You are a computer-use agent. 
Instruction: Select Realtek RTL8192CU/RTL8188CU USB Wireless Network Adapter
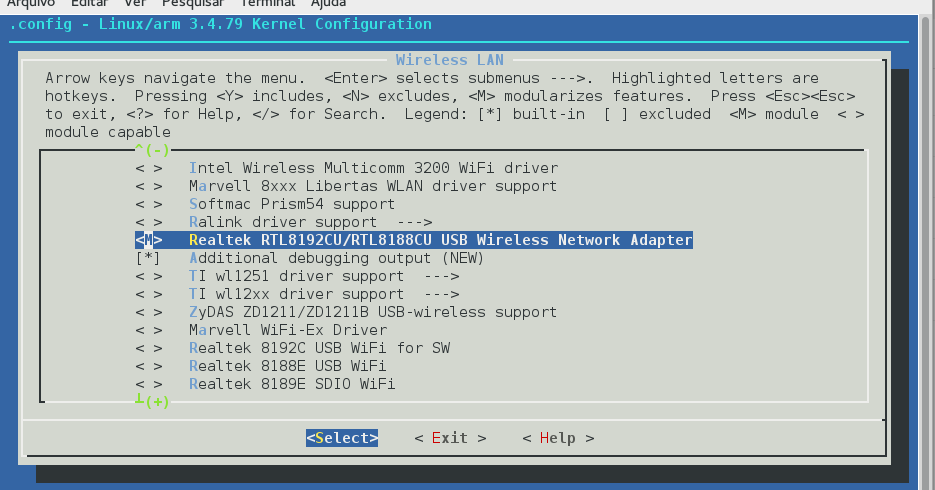tap(441, 240)
